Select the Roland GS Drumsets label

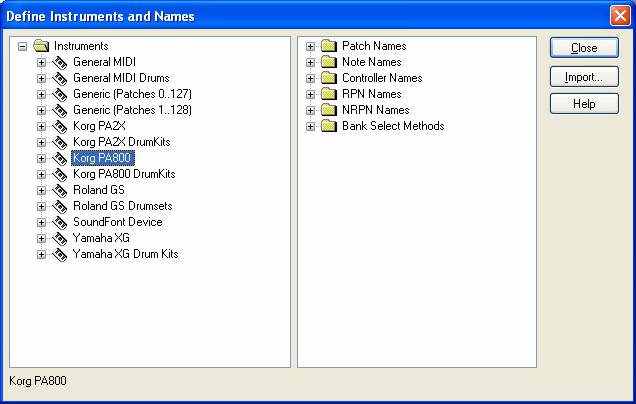(x=122, y=206)
